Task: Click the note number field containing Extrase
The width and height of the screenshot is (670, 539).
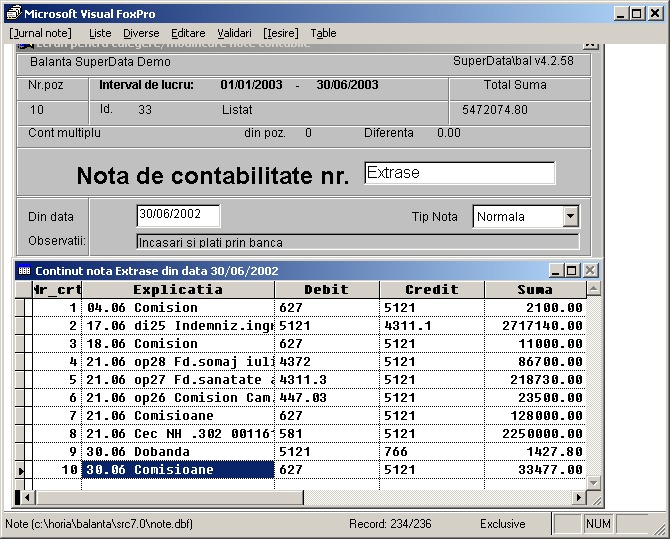Action: [460, 173]
